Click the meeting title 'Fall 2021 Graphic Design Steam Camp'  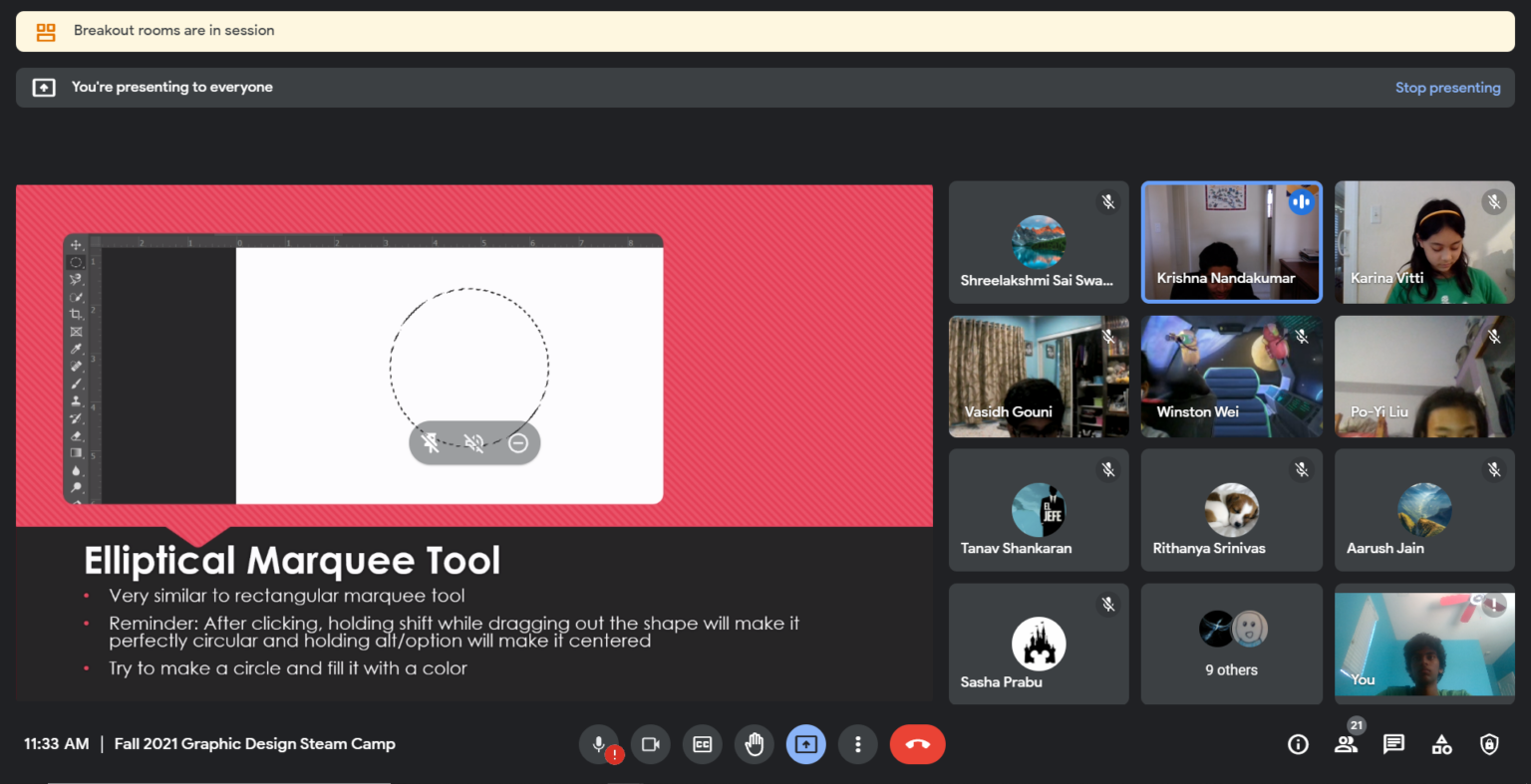255,744
